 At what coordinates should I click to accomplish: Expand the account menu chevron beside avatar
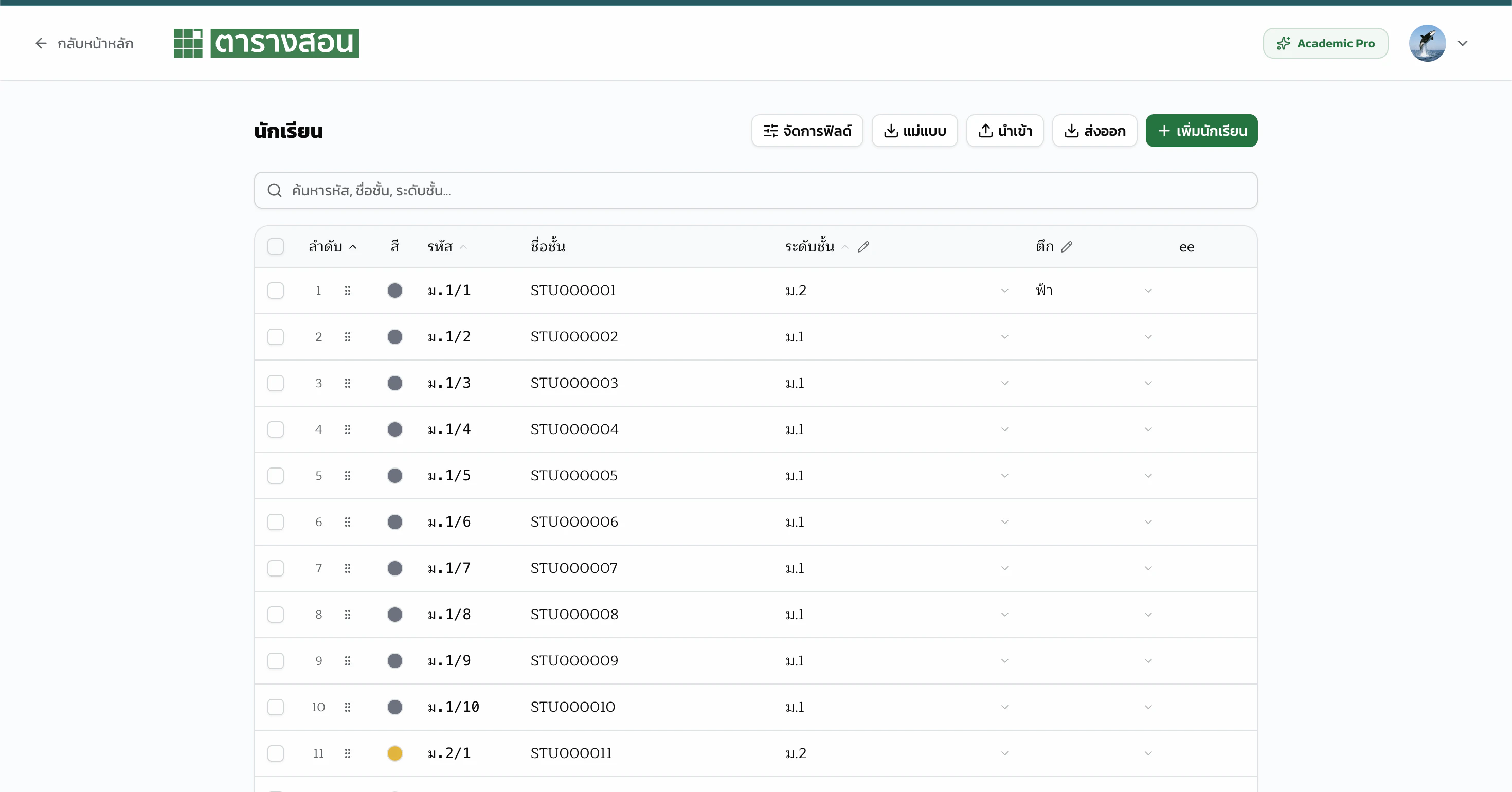[1463, 43]
